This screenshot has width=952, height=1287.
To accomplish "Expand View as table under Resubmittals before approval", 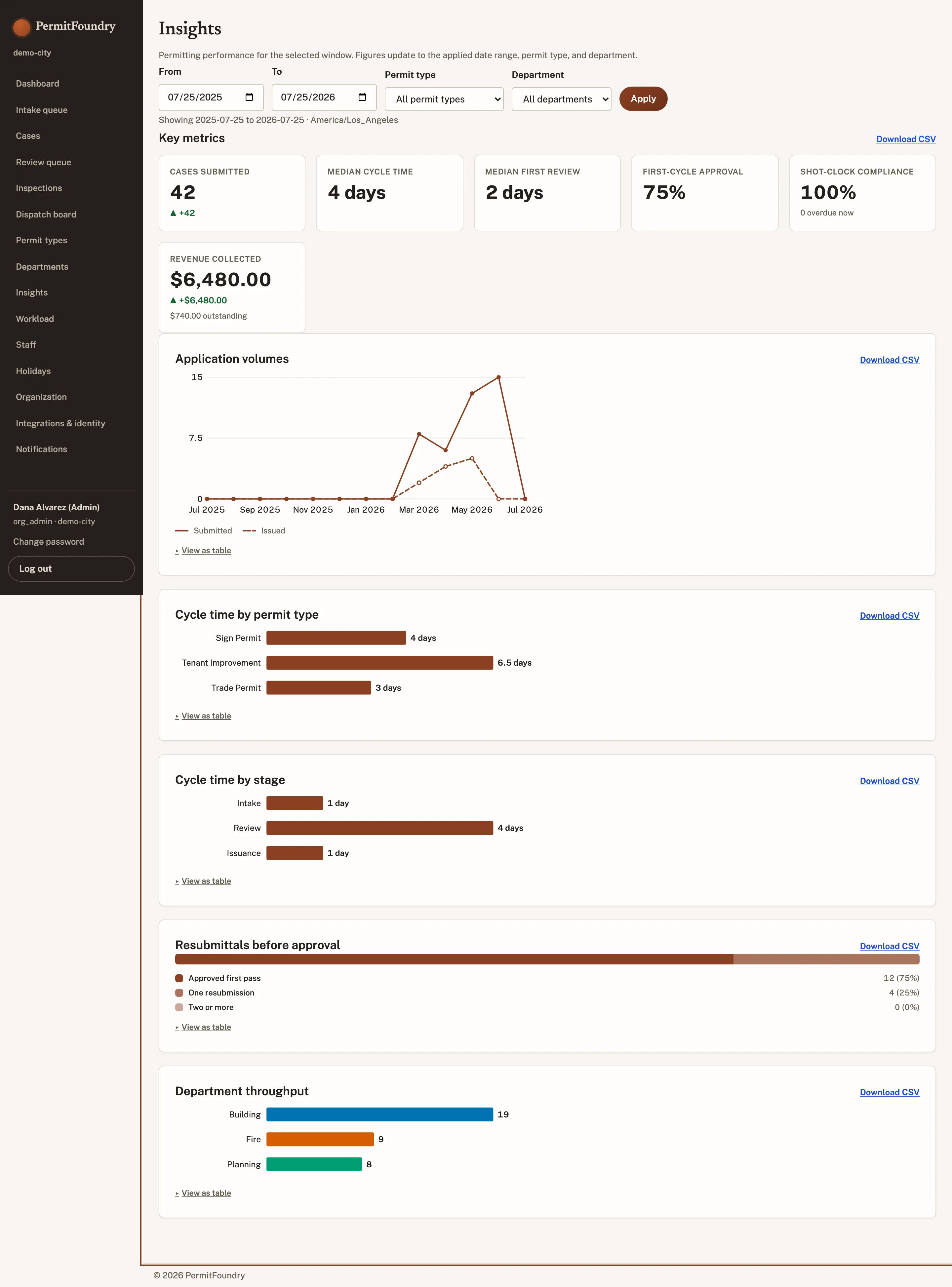I will (203, 1027).
